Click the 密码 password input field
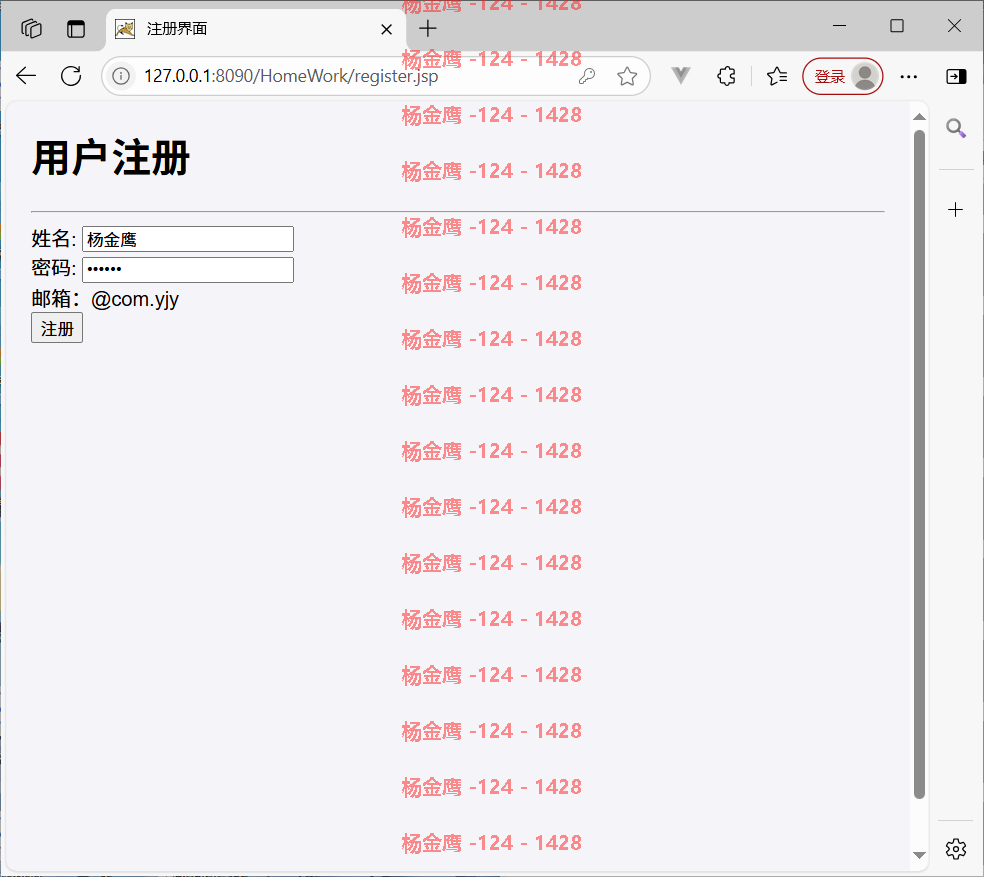 [188, 270]
